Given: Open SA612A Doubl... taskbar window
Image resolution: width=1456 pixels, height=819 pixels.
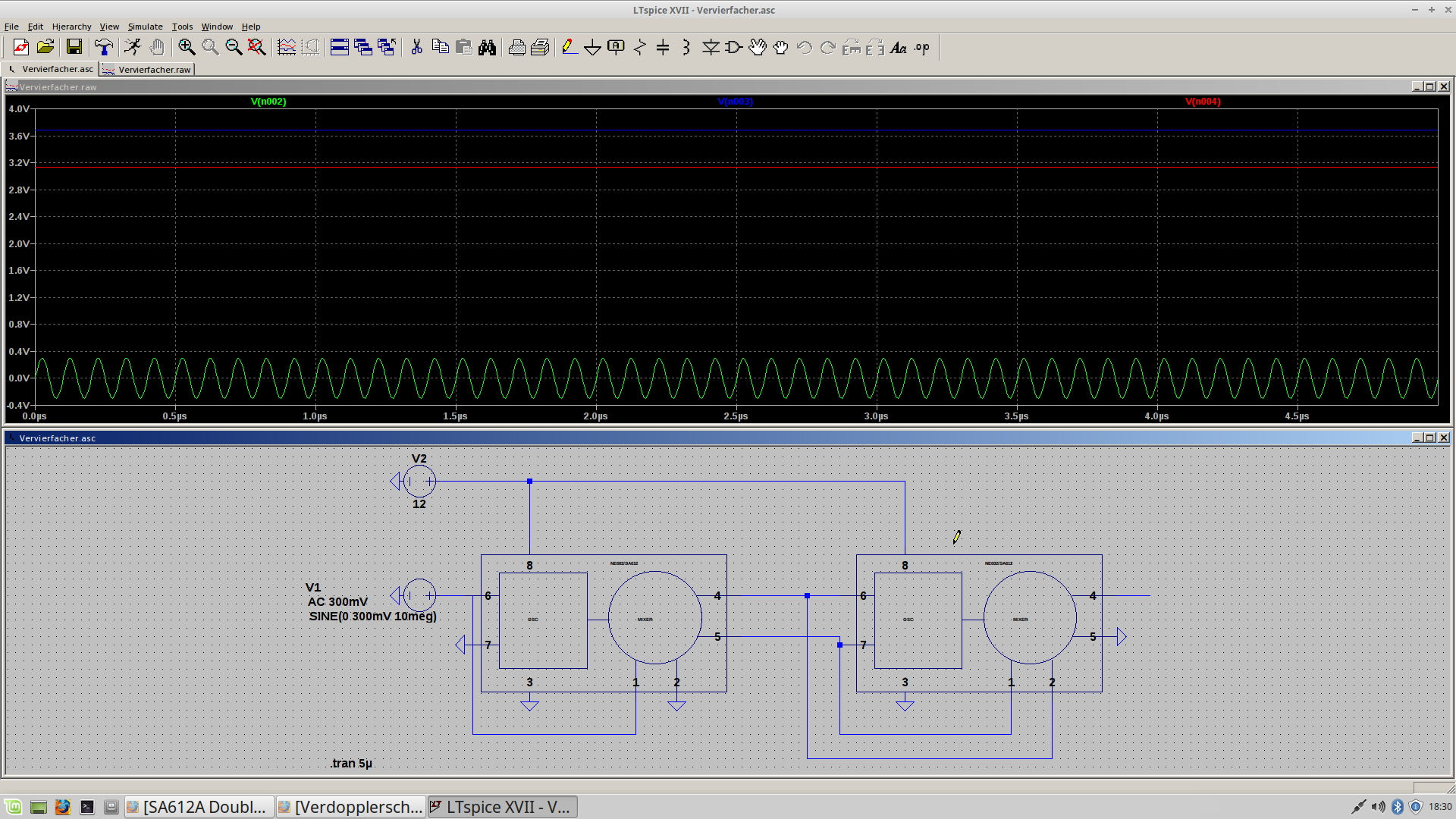Looking at the screenshot, I should 199,807.
